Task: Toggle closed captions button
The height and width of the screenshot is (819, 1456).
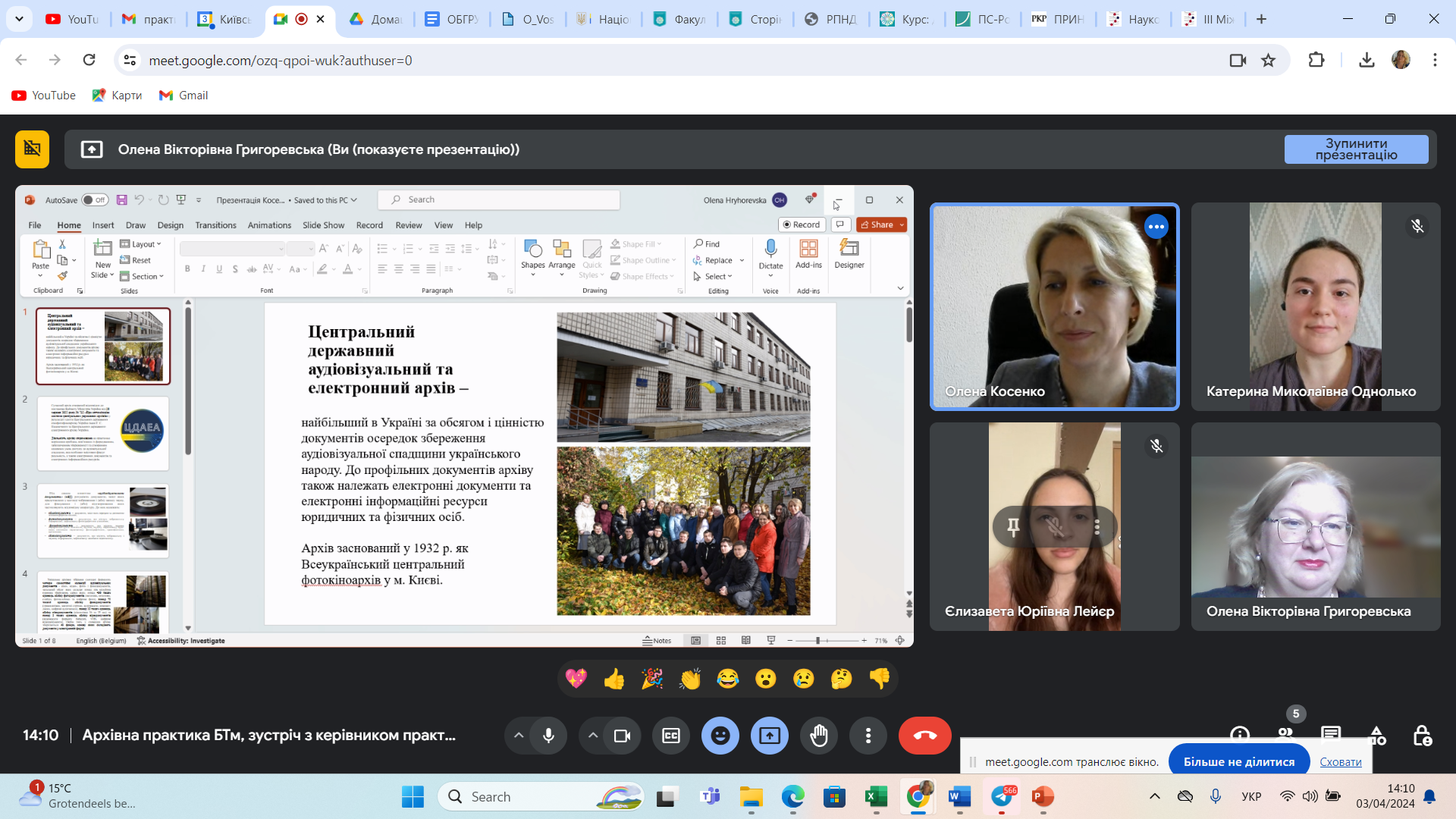Action: pyautogui.click(x=671, y=736)
